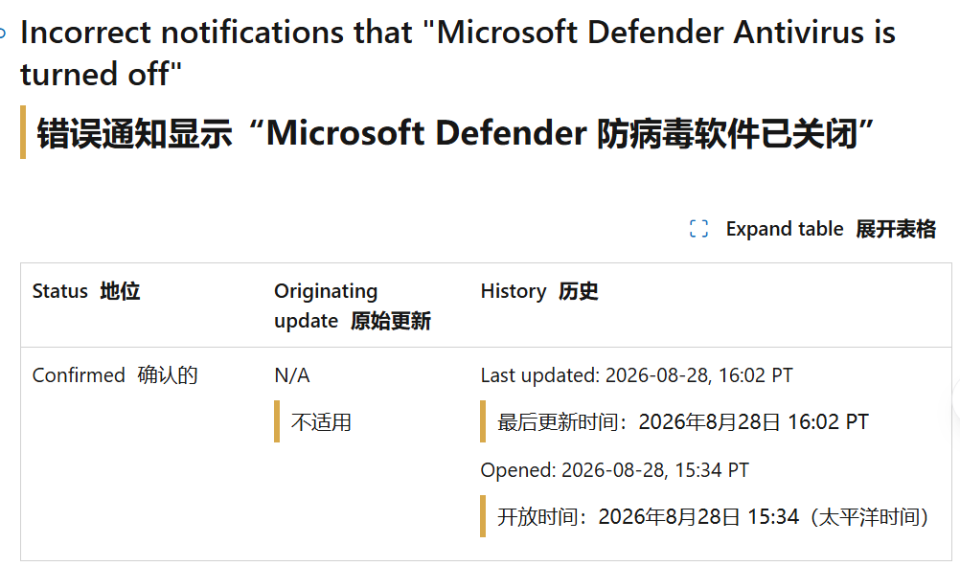The image size is (960, 566).
Task: Click the 地位 header translation
Action: click(120, 291)
